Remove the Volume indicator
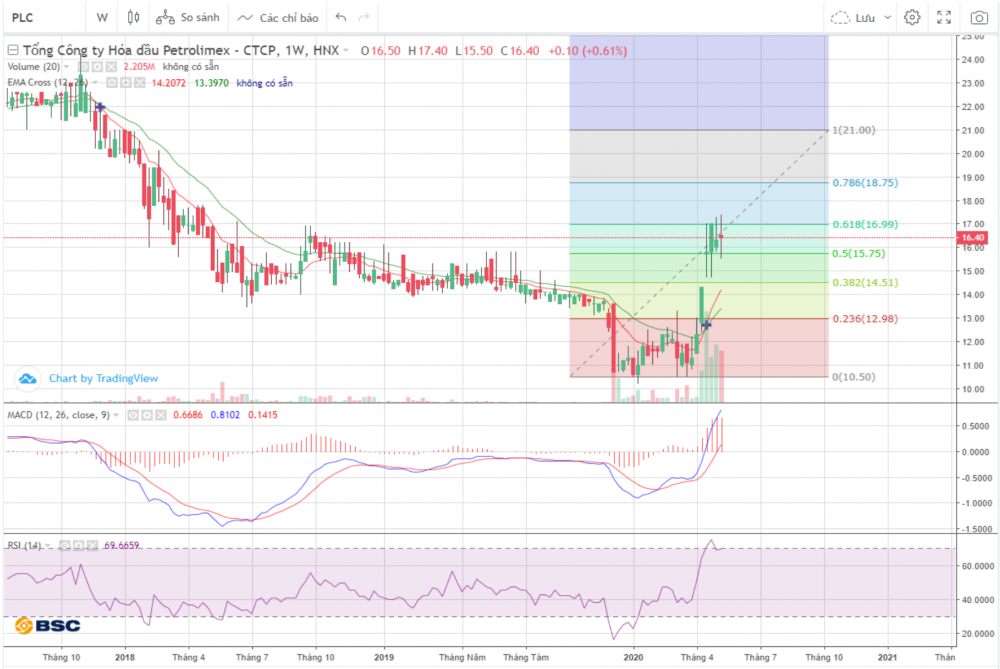1000x669 pixels. click(x=112, y=66)
